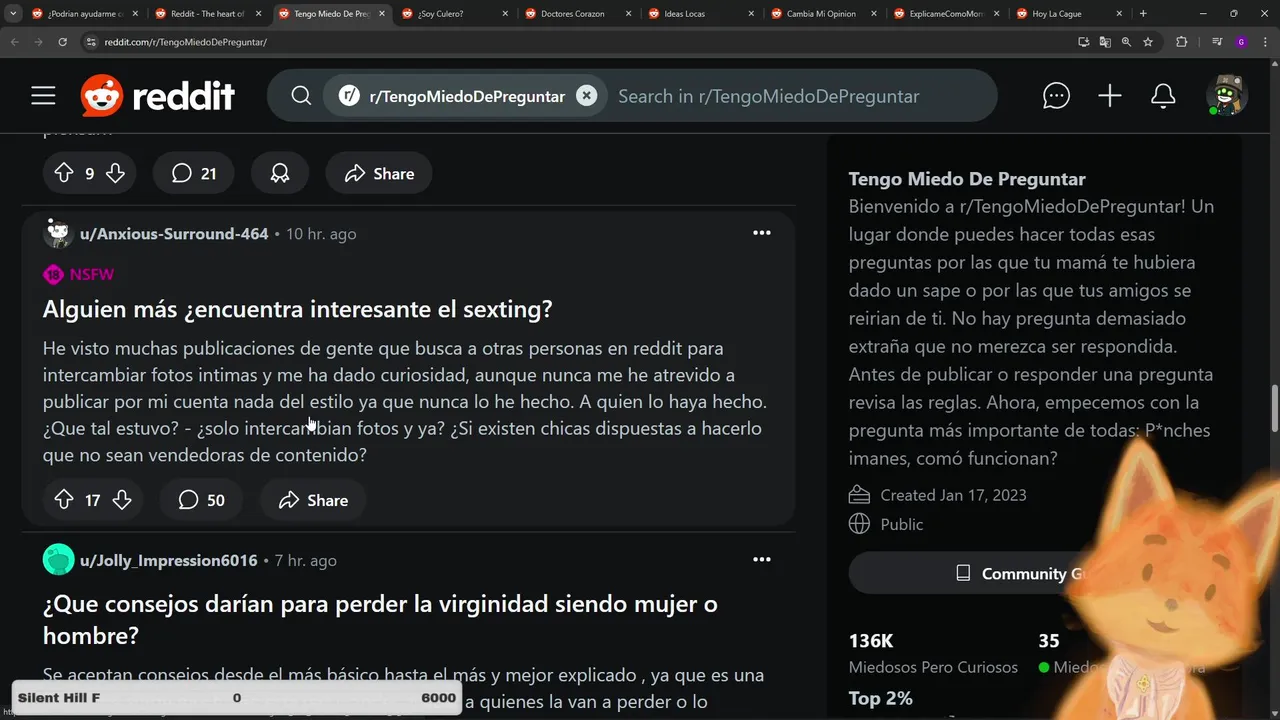Screen dimensions: 1280x720
Task: Open the 'Tengo Miedo De Preguntar' sidebar title
Action: pyautogui.click(x=967, y=179)
